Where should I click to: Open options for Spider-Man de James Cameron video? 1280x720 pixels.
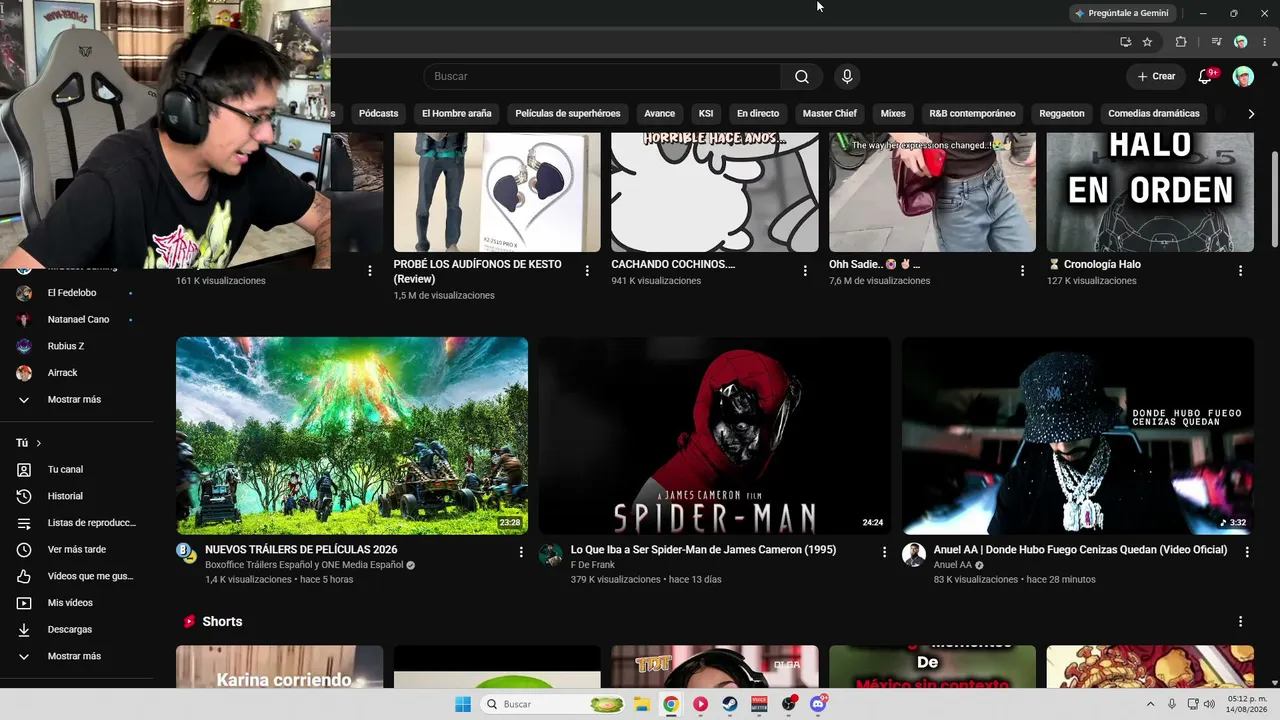[884, 552]
